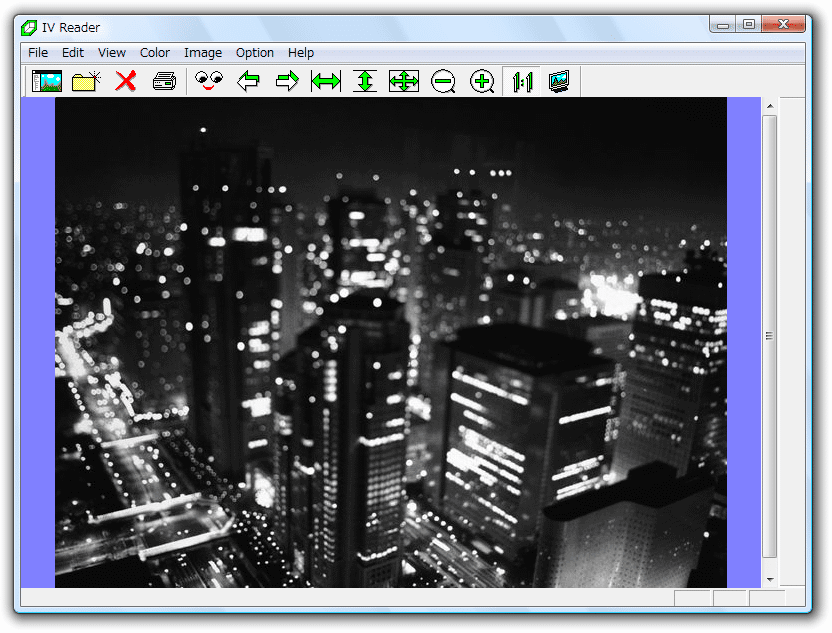Open the Help menu

click(x=301, y=53)
